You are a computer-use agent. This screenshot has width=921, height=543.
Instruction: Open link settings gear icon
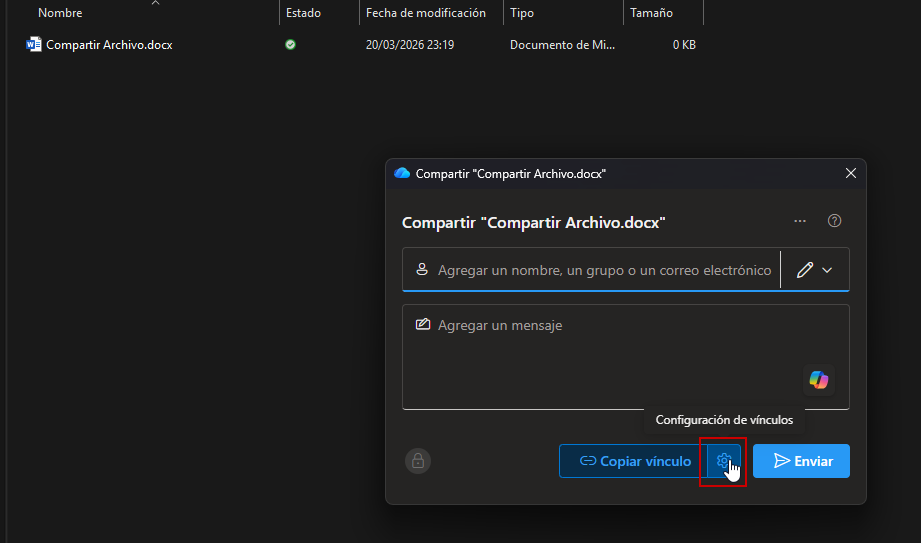pyautogui.click(x=724, y=461)
